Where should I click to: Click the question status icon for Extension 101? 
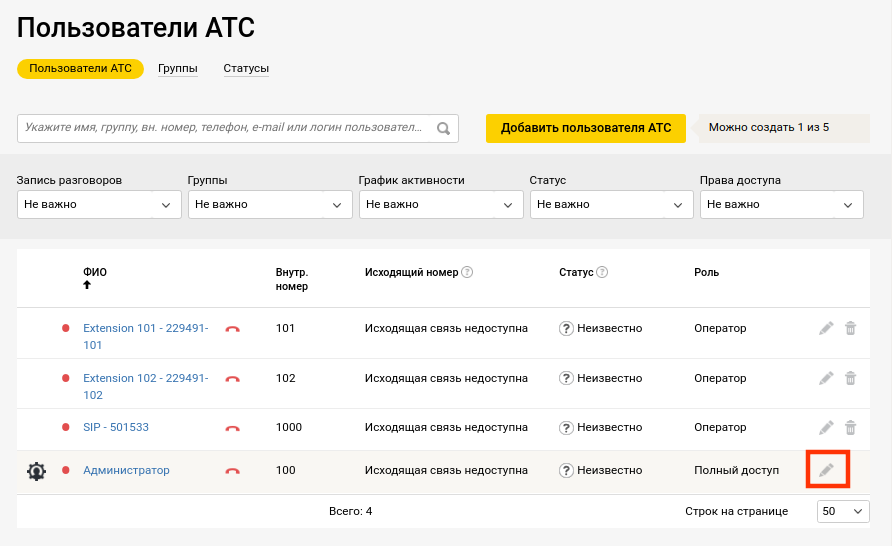(x=566, y=328)
